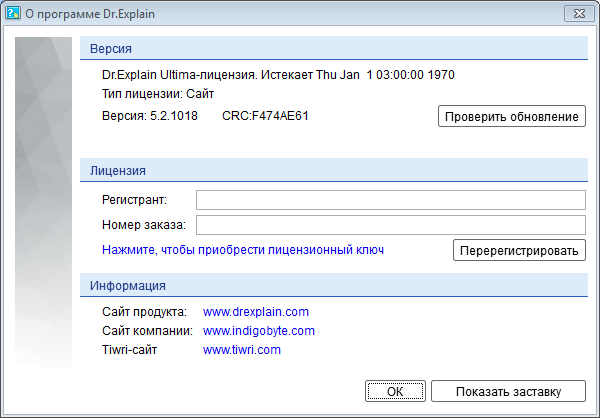The width and height of the screenshot is (600, 418).
Task: Click the Версия: 5.2.1018 version text
Action: pyautogui.click(x=150, y=116)
